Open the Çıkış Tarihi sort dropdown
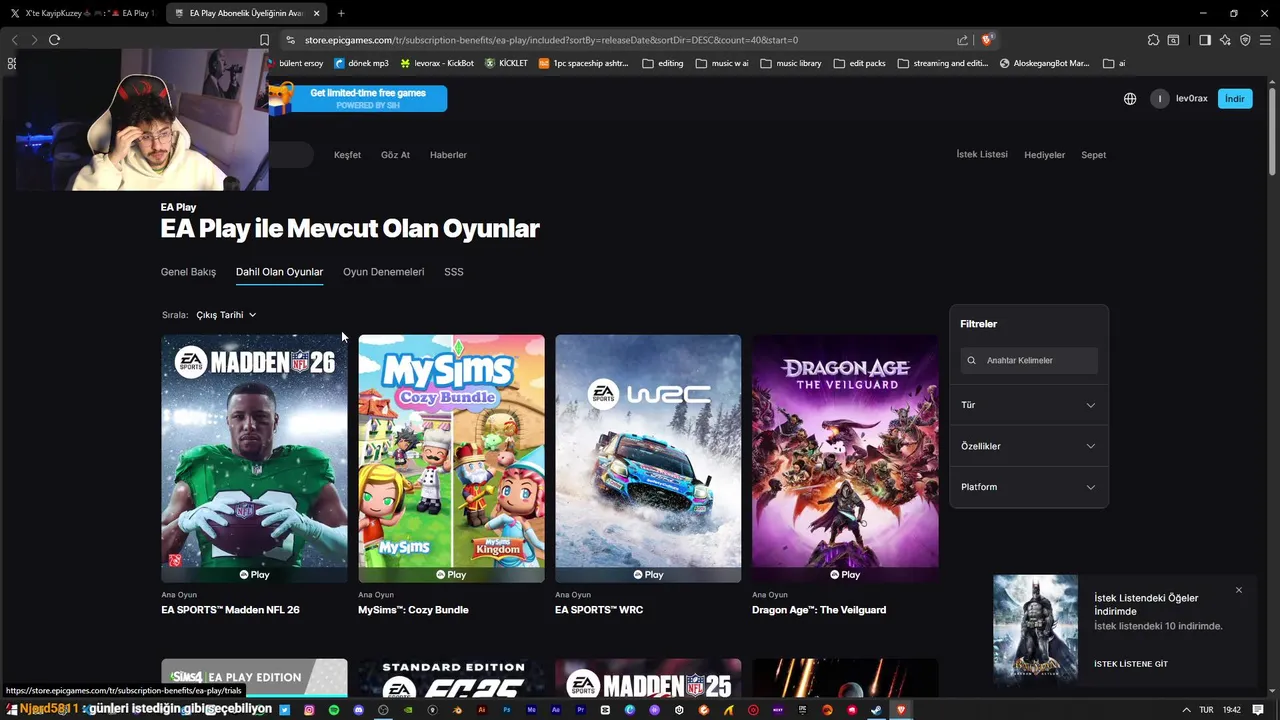1280x720 pixels. coord(226,315)
